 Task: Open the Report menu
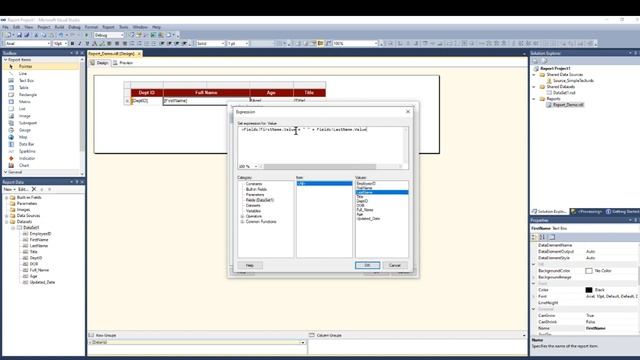pos(108,27)
